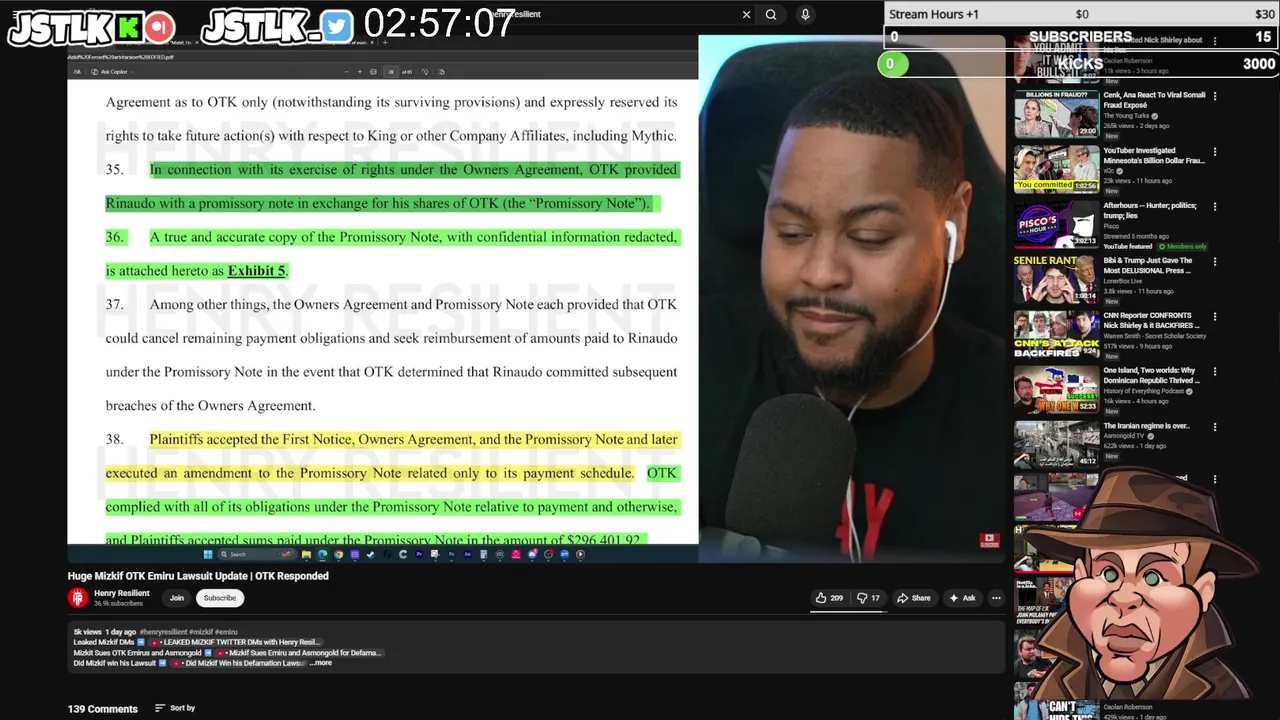Open Bibi & Trump SENILE RANT thumbnail
The height and width of the screenshot is (720, 1280).
[1057, 278]
